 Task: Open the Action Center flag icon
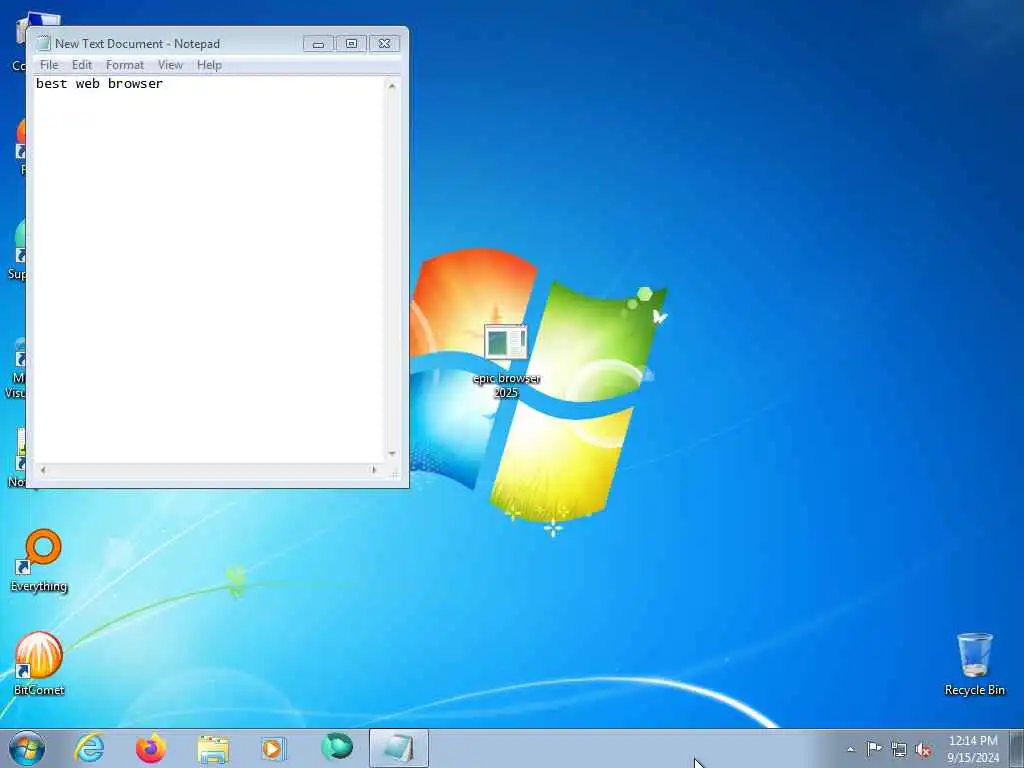click(x=874, y=749)
